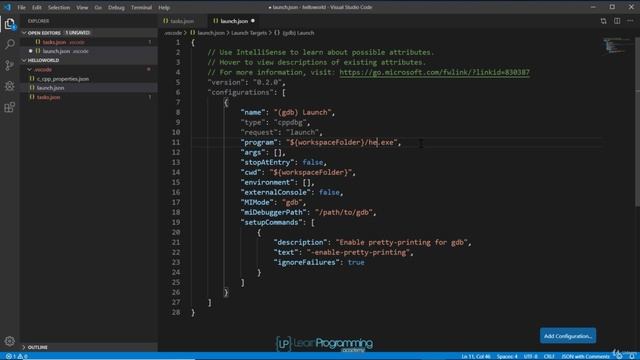Click the unsaved dot on launch.json tab
Screen dimensions: 640x360
tap(253, 21)
